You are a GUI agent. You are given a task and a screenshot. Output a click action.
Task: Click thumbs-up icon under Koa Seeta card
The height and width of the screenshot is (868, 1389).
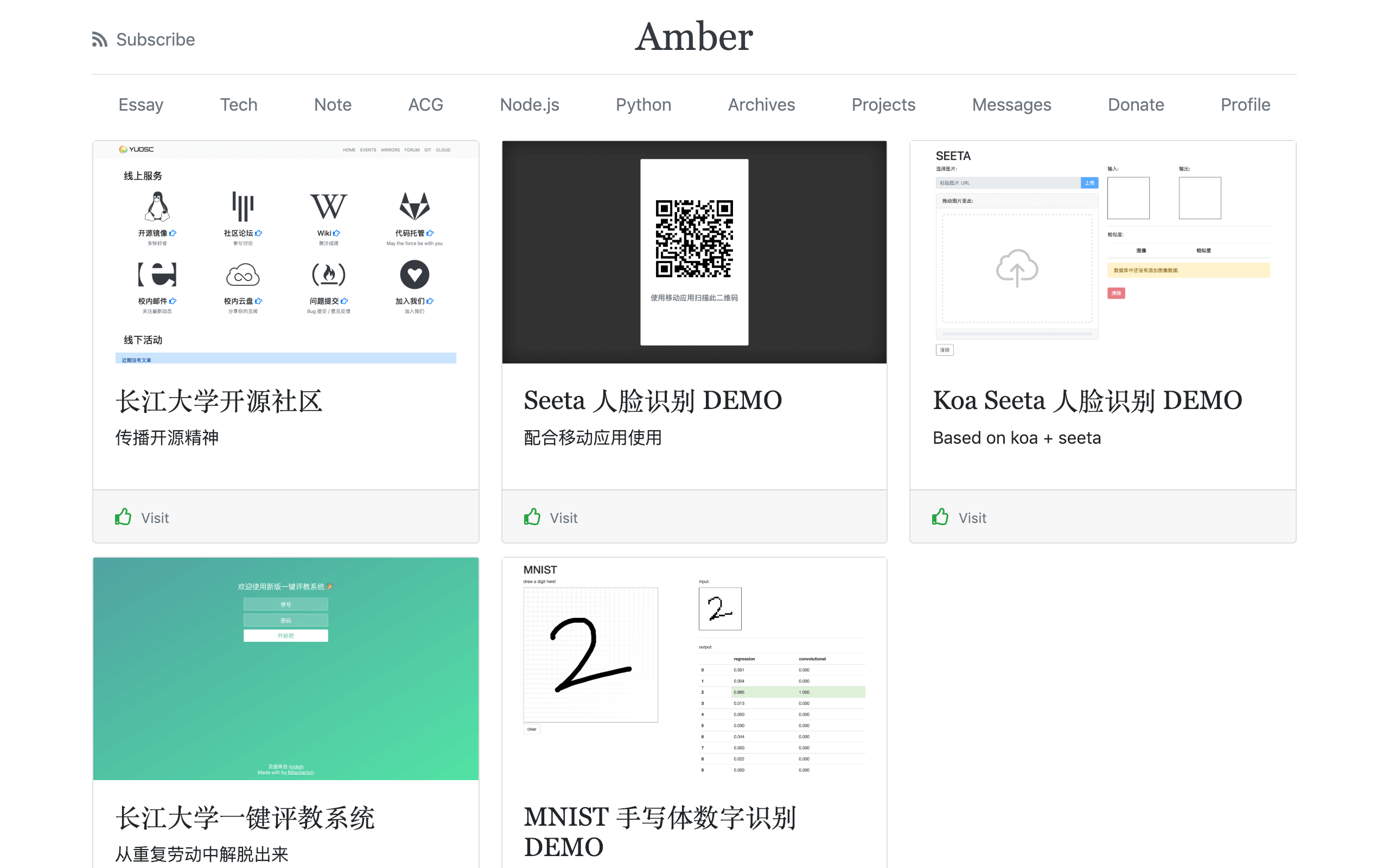click(x=940, y=517)
